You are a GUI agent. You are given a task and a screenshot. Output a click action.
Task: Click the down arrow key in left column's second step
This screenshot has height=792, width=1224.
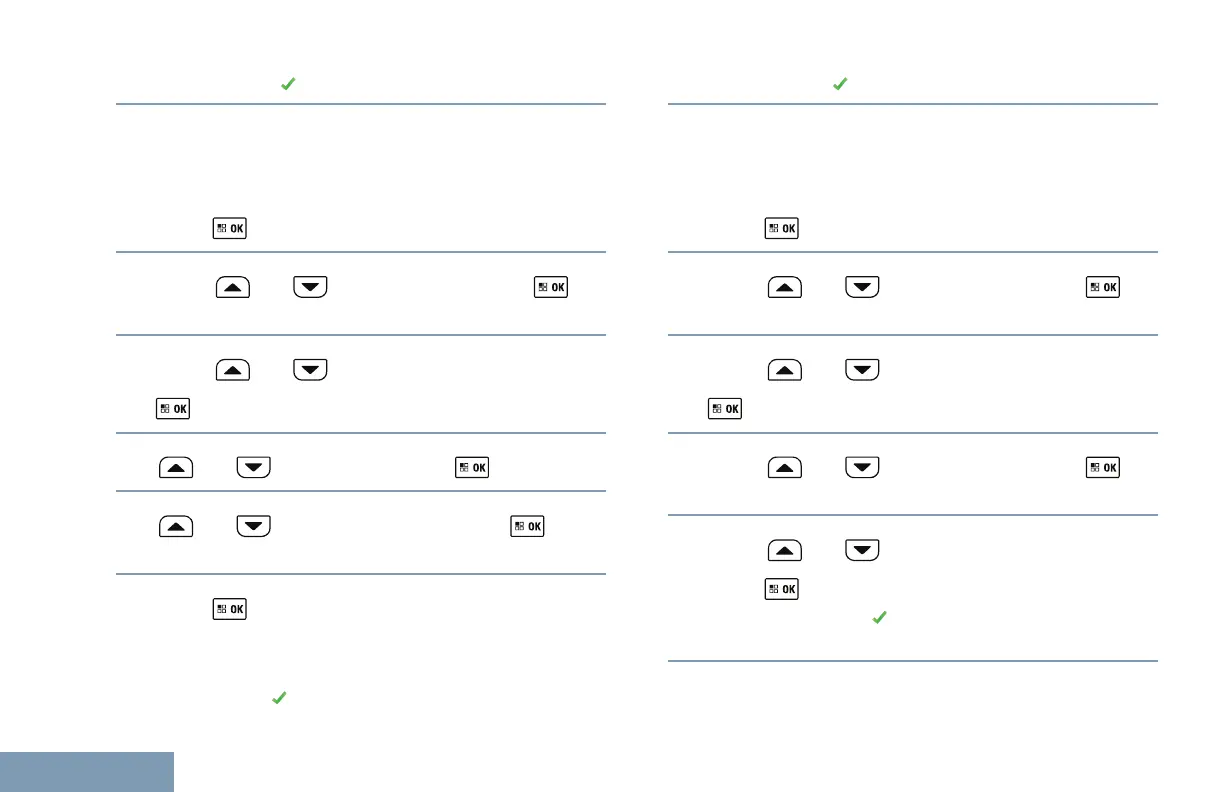click(x=310, y=288)
